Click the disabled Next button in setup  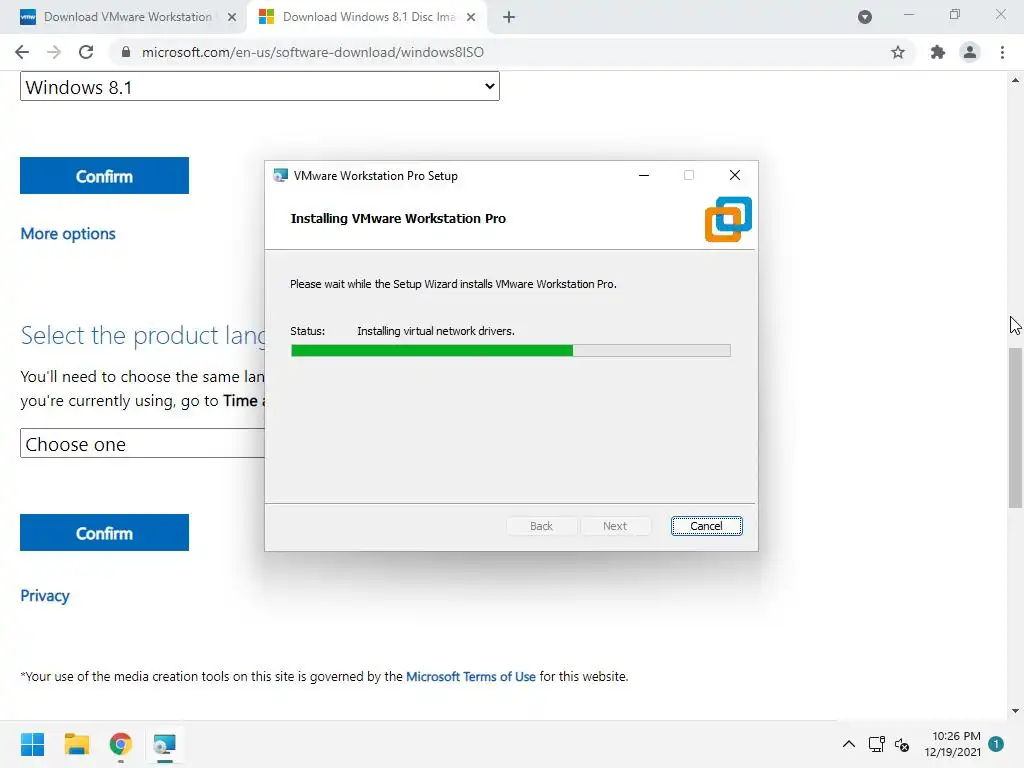pos(615,526)
